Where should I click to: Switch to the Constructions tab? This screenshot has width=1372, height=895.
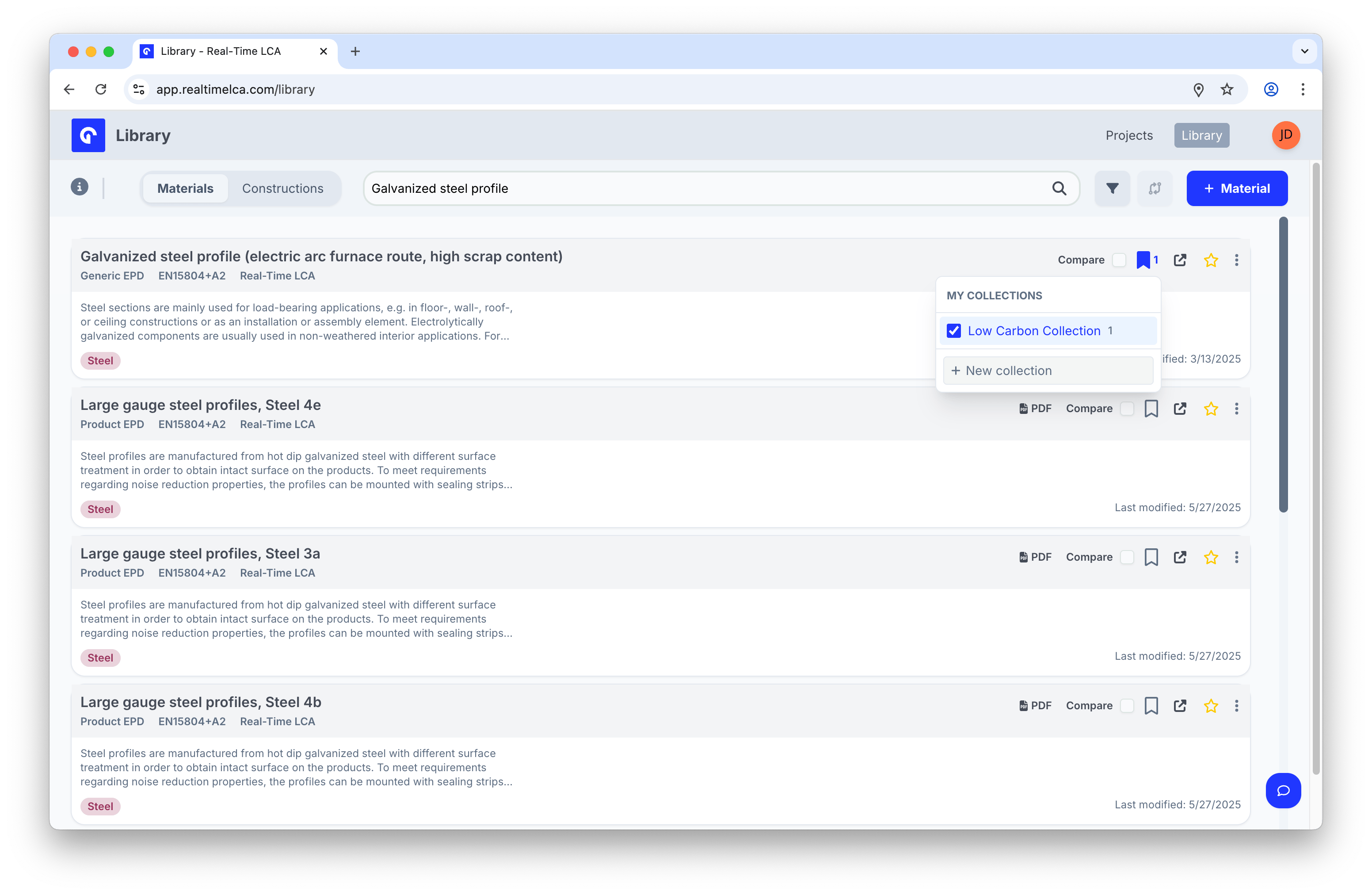point(282,188)
